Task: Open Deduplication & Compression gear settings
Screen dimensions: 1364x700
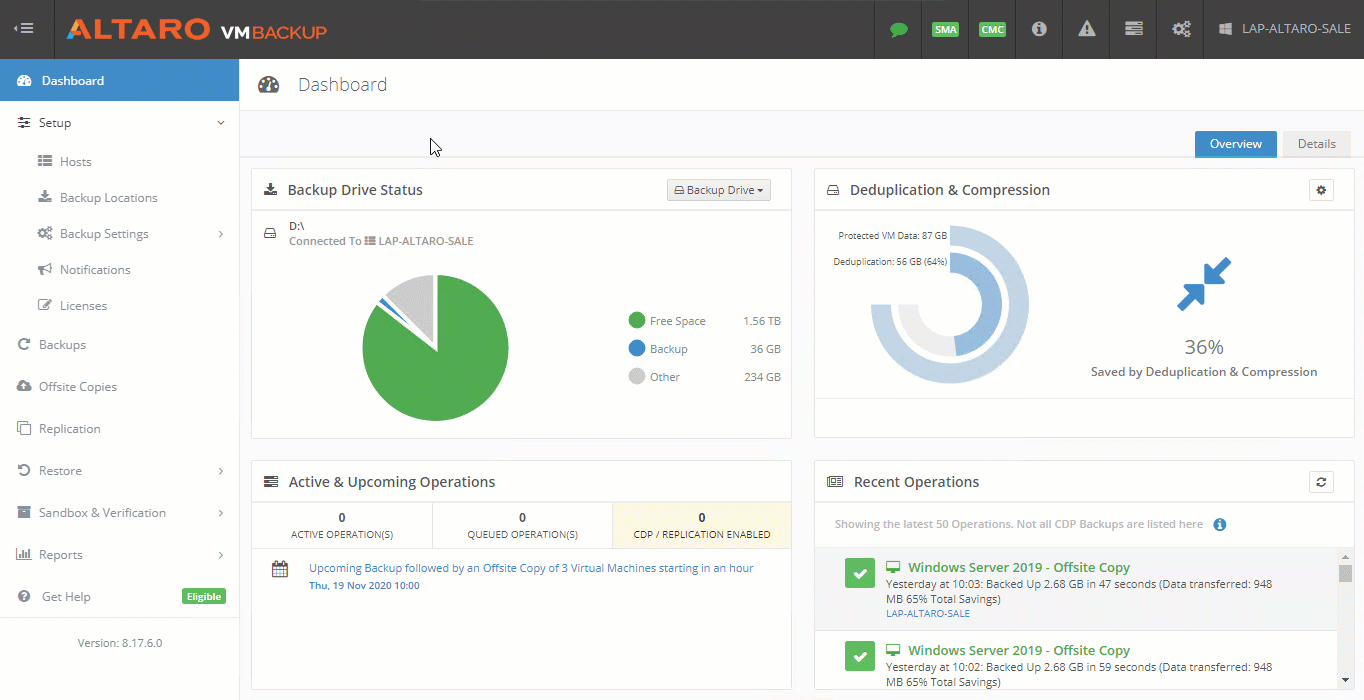Action: coord(1321,190)
